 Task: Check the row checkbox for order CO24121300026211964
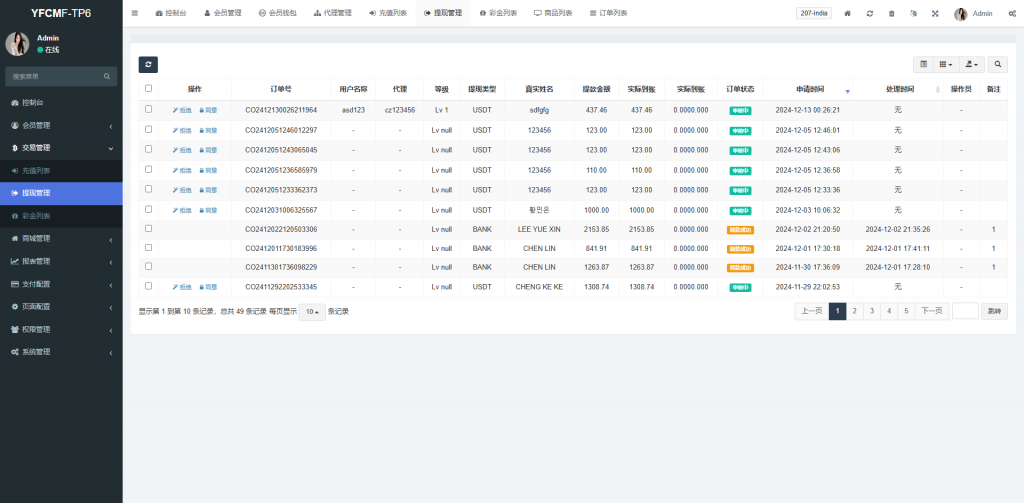click(149, 109)
